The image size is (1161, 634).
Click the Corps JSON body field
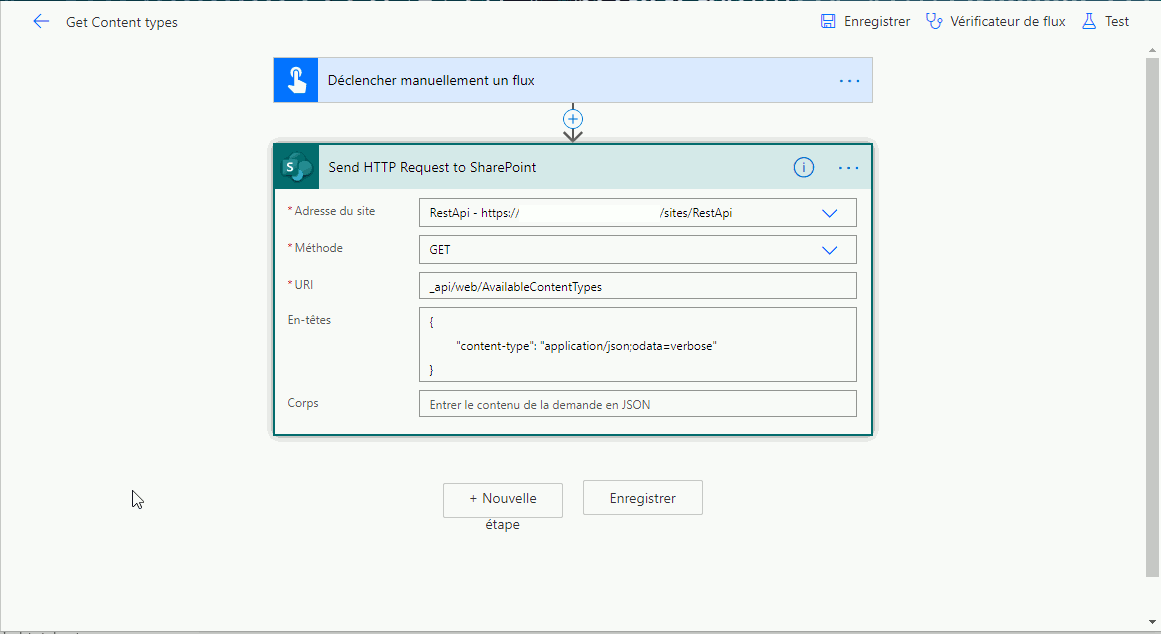coord(638,404)
